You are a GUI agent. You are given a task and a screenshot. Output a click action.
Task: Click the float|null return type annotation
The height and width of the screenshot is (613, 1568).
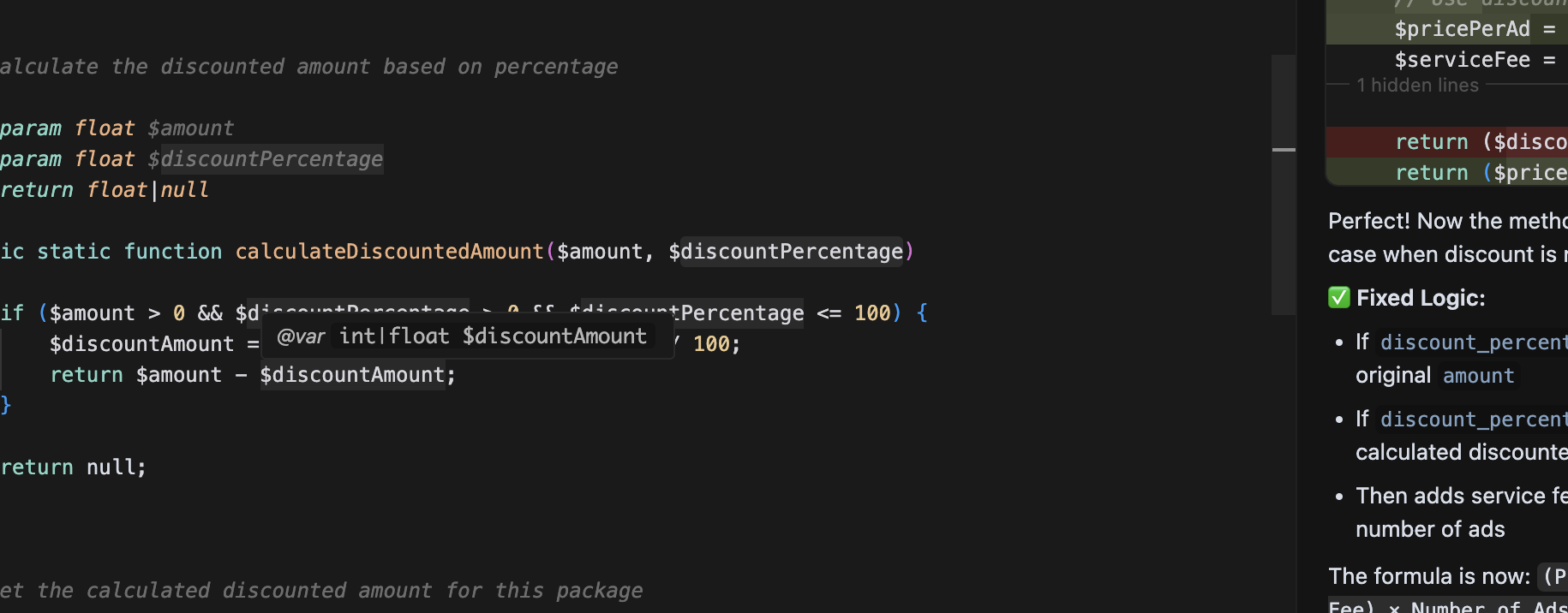tap(147, 190)
